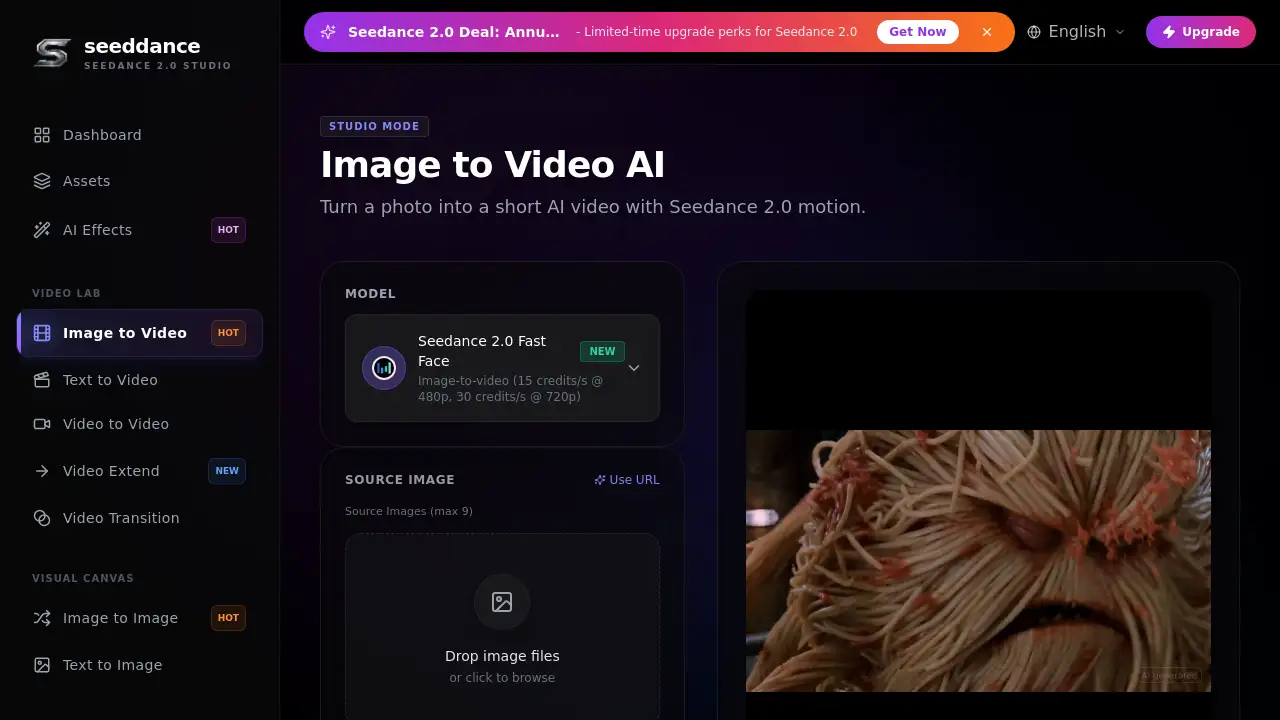1280x720 pixels.
Task: Click the STUDIO MODE badge
Action: [374, 127]
